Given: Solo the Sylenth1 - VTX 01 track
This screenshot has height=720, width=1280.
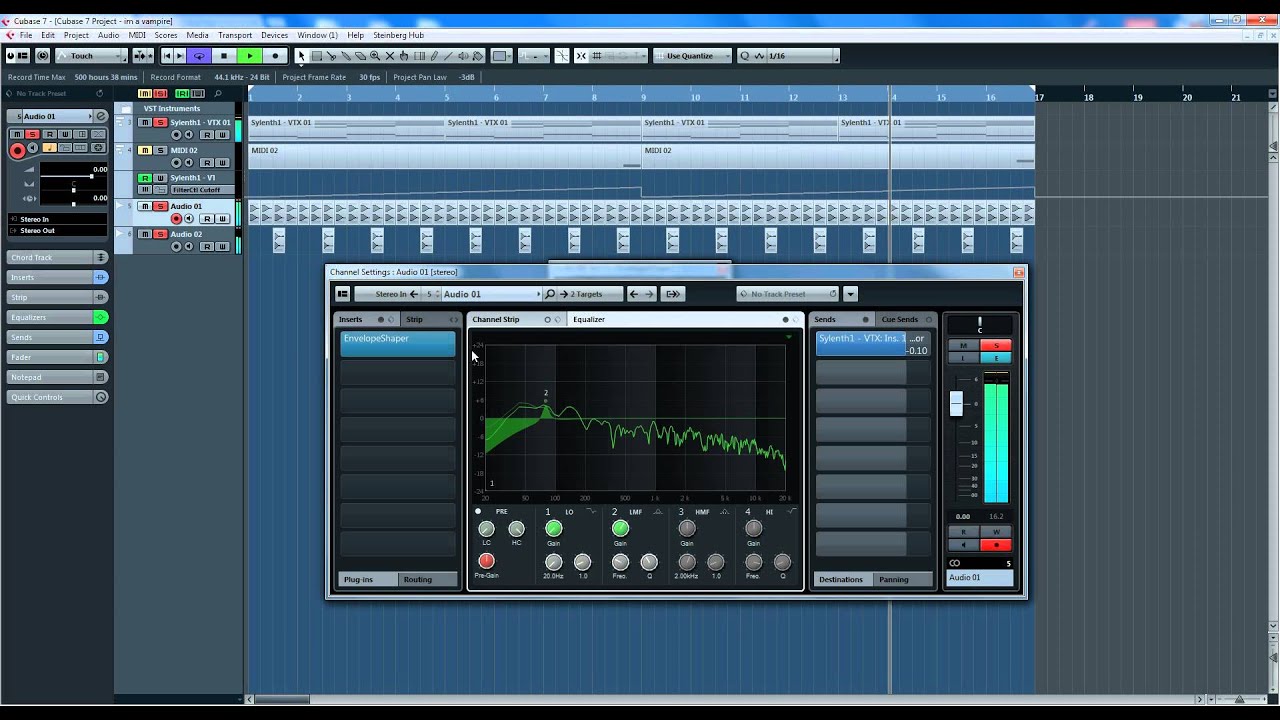Looking at the screenshot, I should (160, 123).
